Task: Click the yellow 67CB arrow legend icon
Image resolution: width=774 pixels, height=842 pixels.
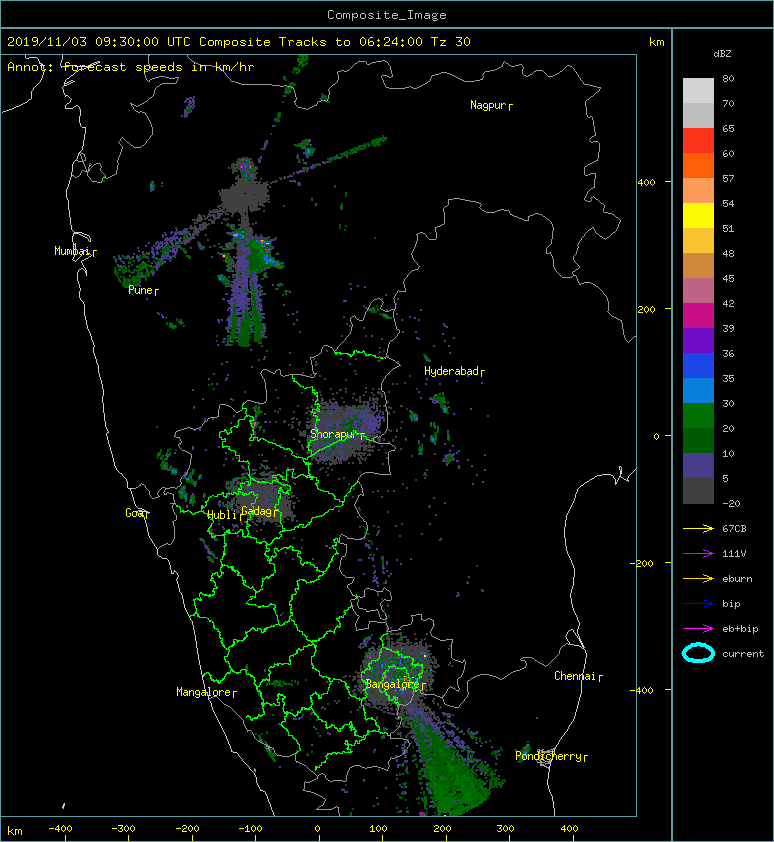Action: (x=698, y=529)
